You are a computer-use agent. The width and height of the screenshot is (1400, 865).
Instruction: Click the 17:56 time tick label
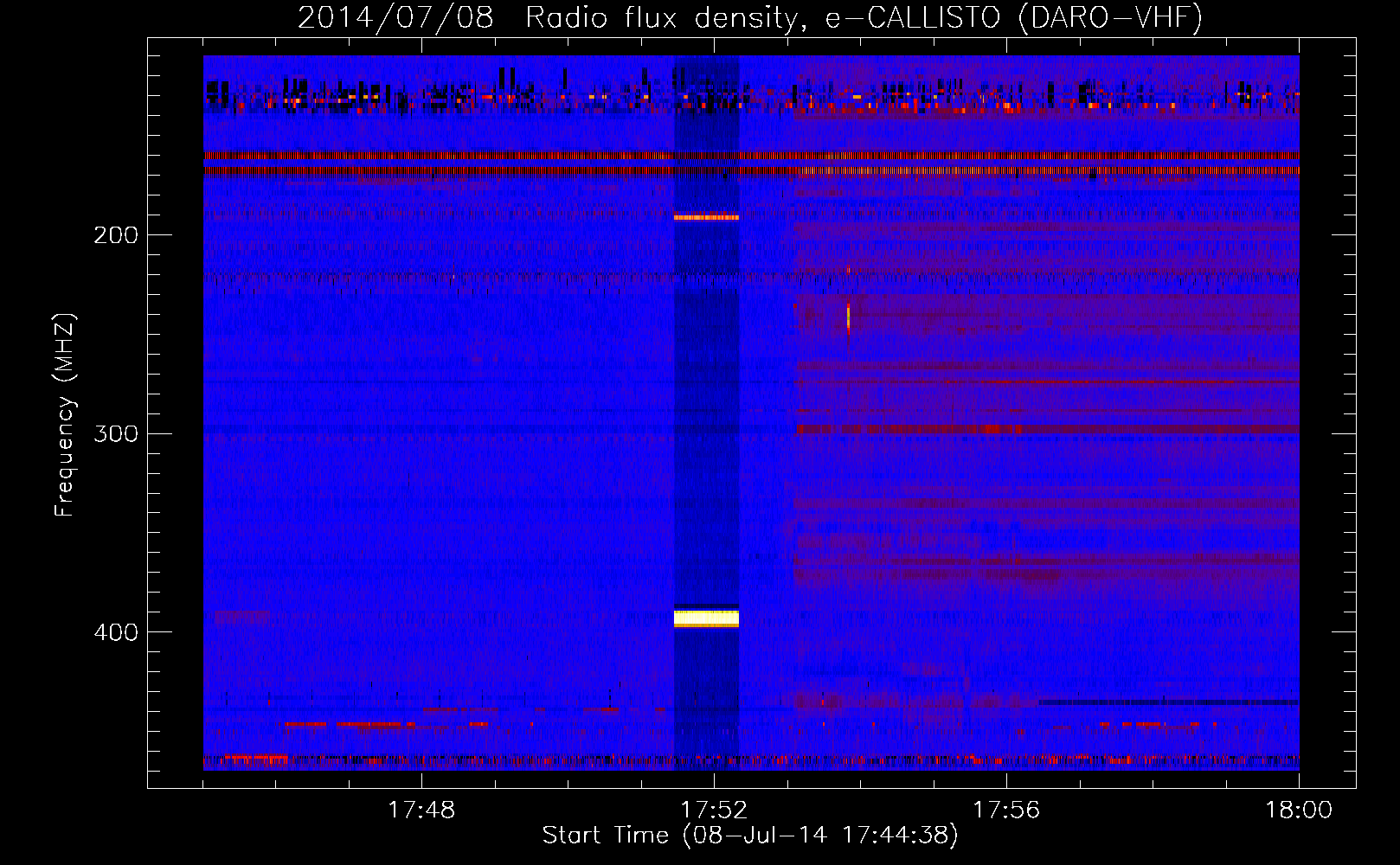click(1006, 811)
